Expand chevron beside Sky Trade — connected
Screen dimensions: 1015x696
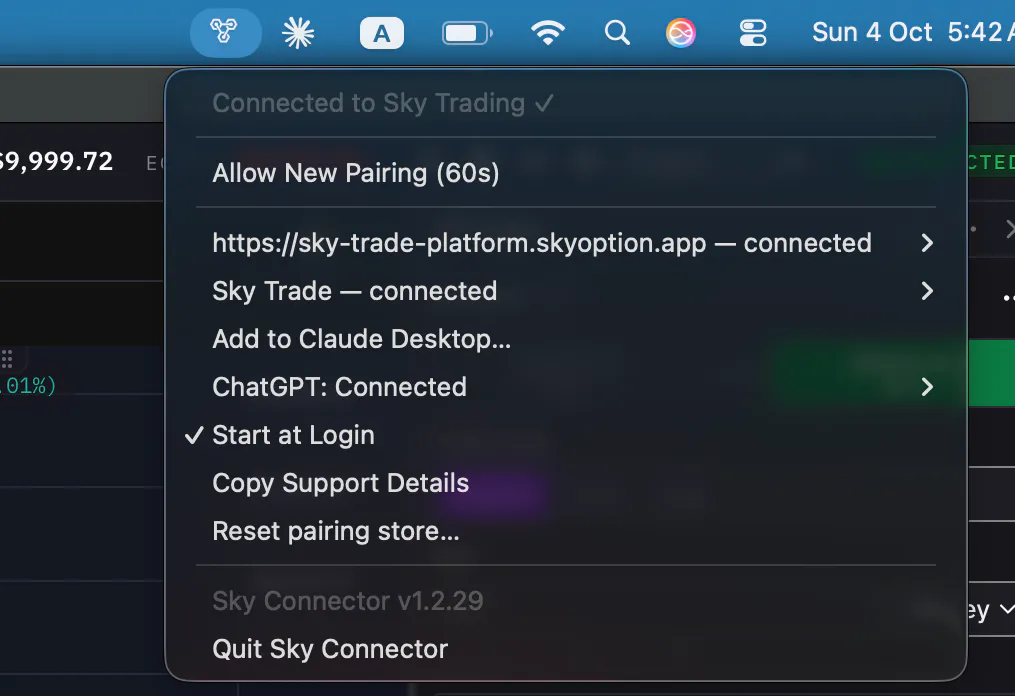927,291
